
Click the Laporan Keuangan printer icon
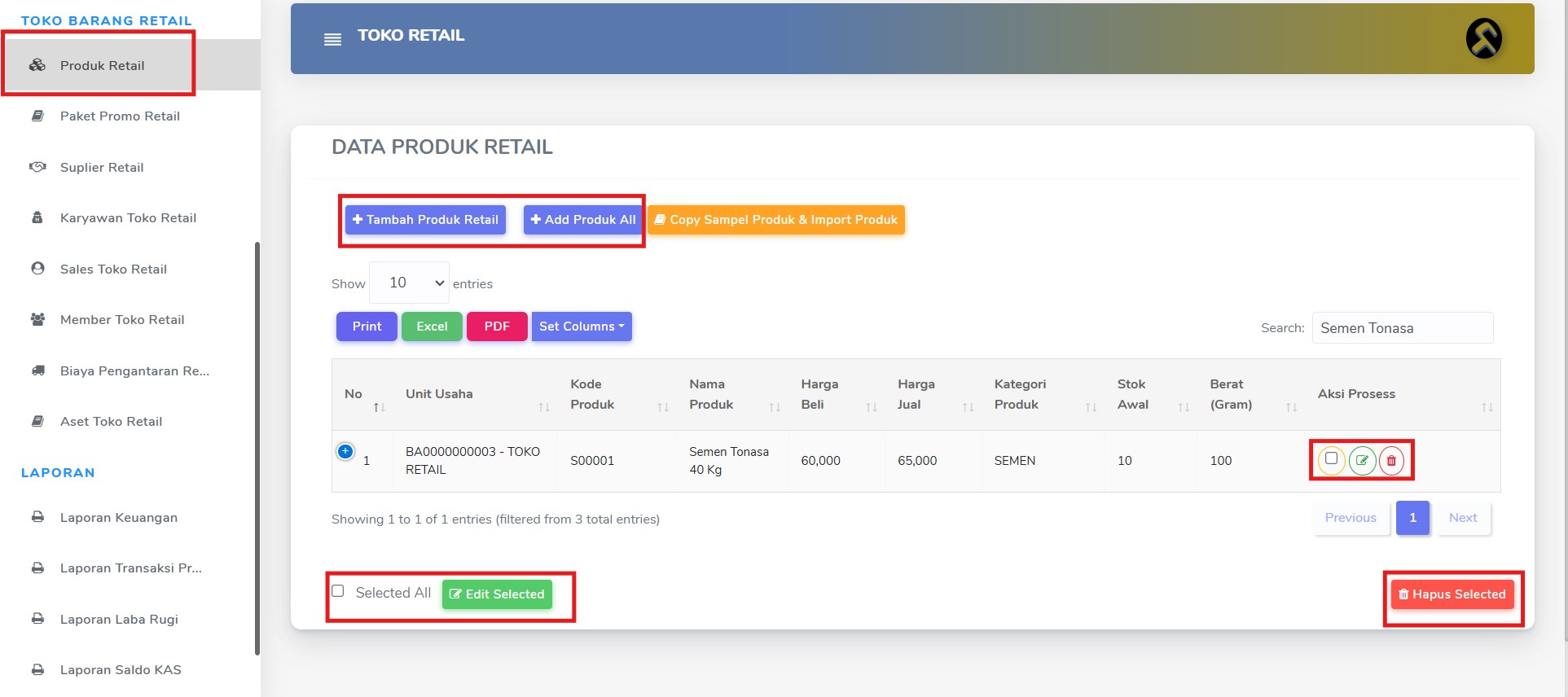click(37, 517)
